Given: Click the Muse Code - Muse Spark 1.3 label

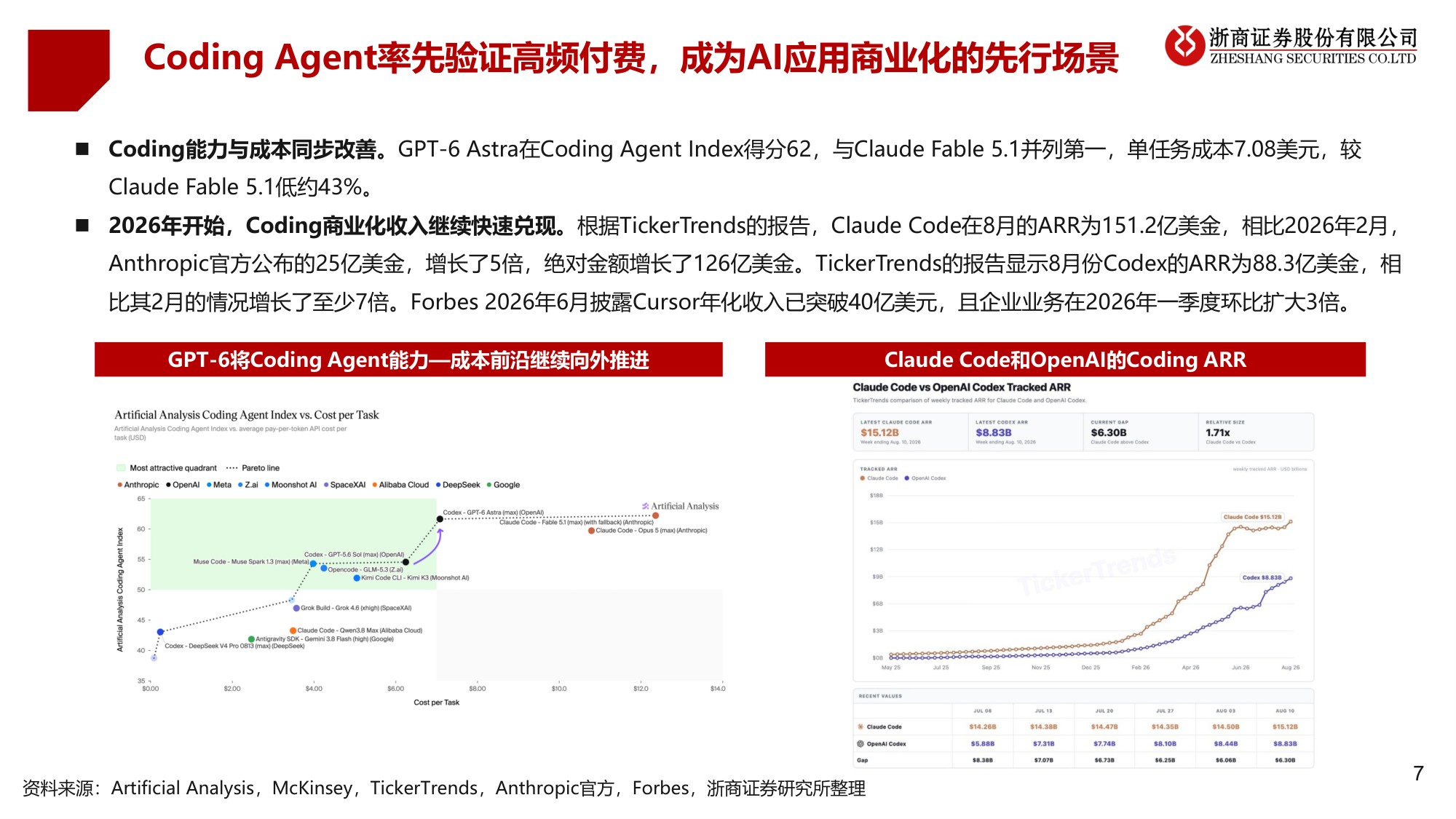Looking at the screenshot, I should point(250,562).
